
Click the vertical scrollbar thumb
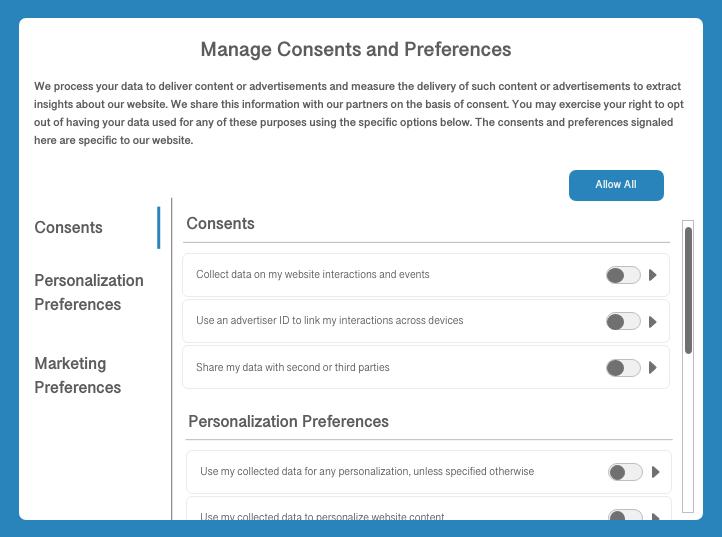click(x=688, y=290)
